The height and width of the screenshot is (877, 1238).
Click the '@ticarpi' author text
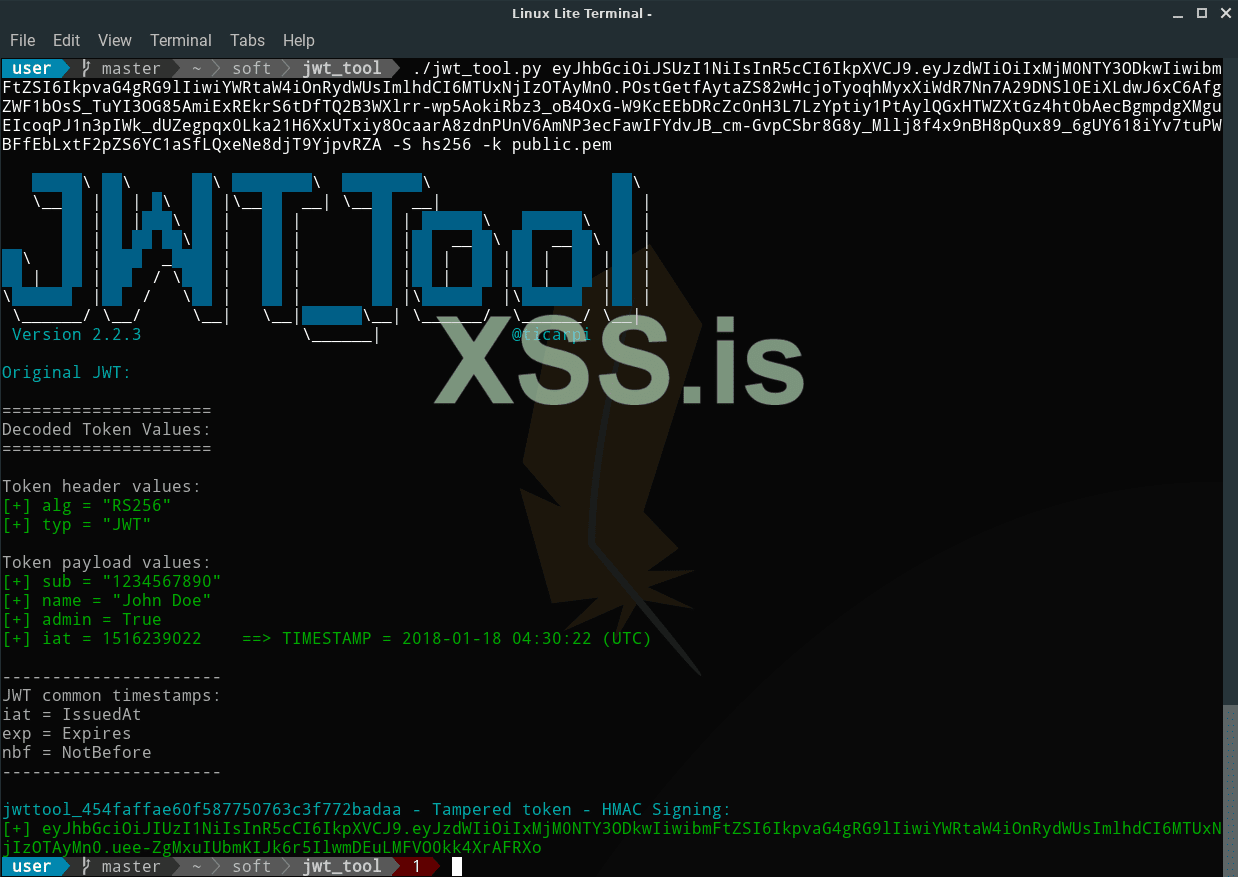[x=551, y=334]
